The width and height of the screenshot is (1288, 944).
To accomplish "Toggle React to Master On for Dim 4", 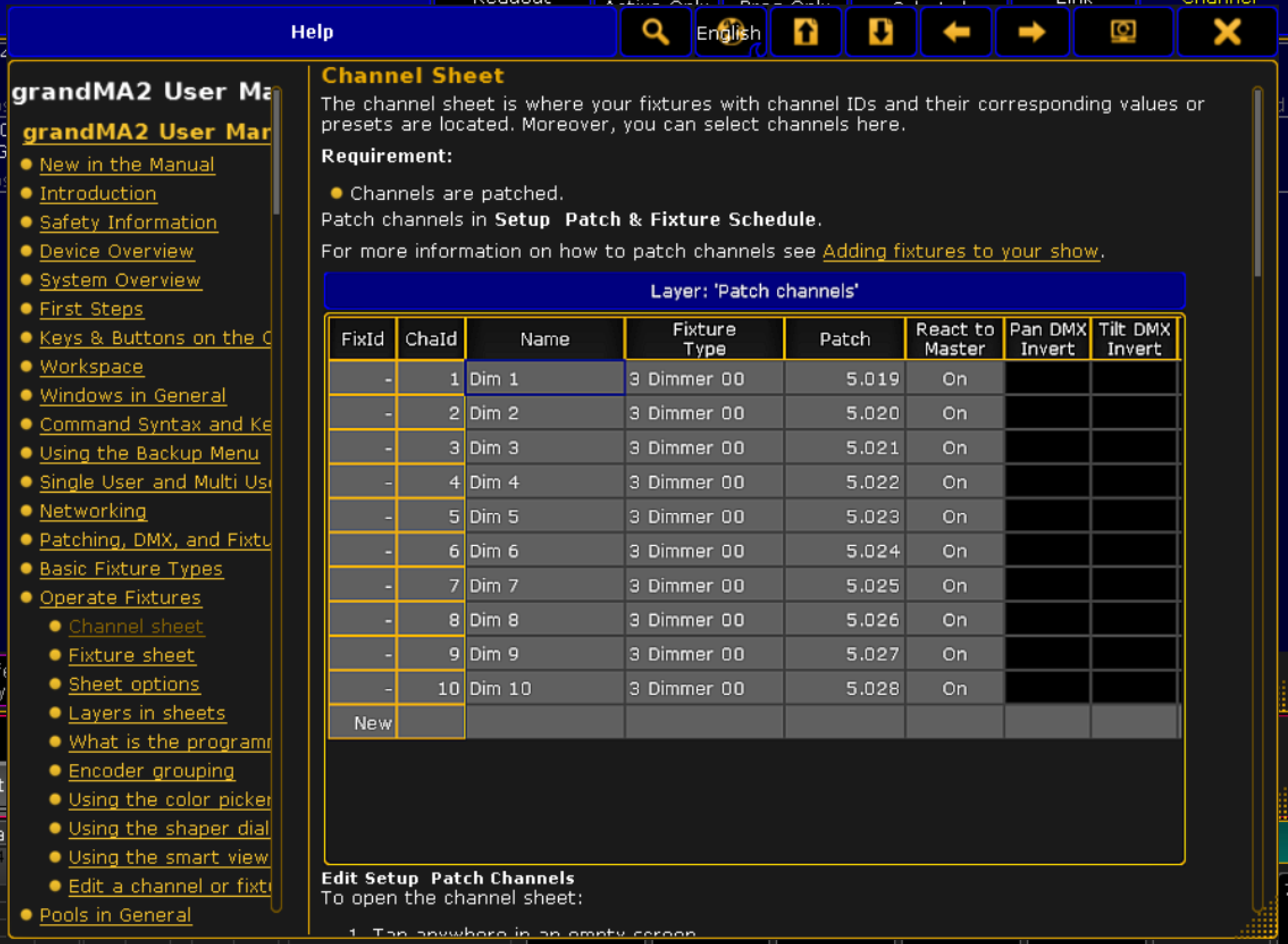I will coord(955,483).
